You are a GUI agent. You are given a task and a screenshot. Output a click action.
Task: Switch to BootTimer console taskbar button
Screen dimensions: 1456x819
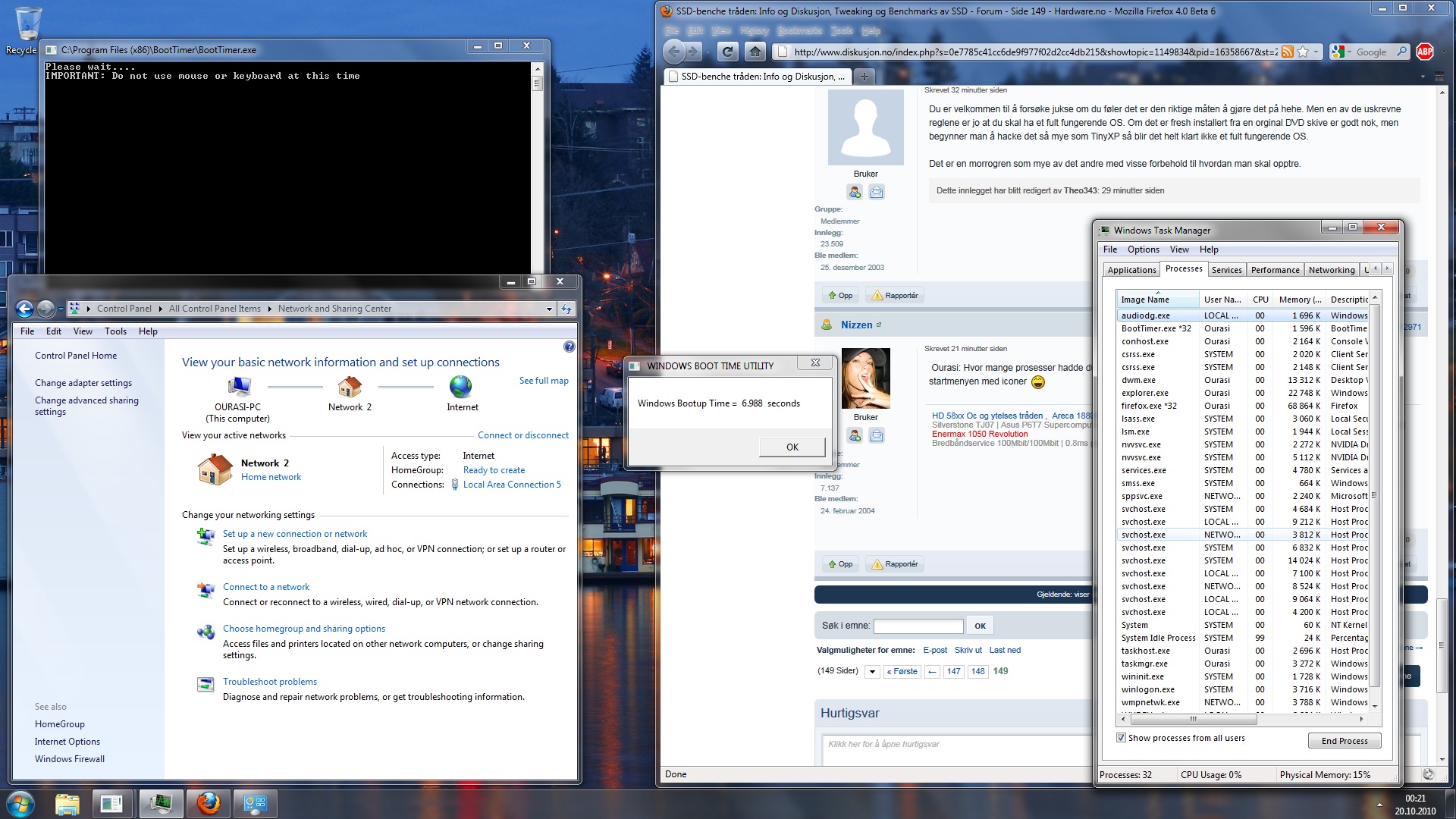tap(115, 803)
